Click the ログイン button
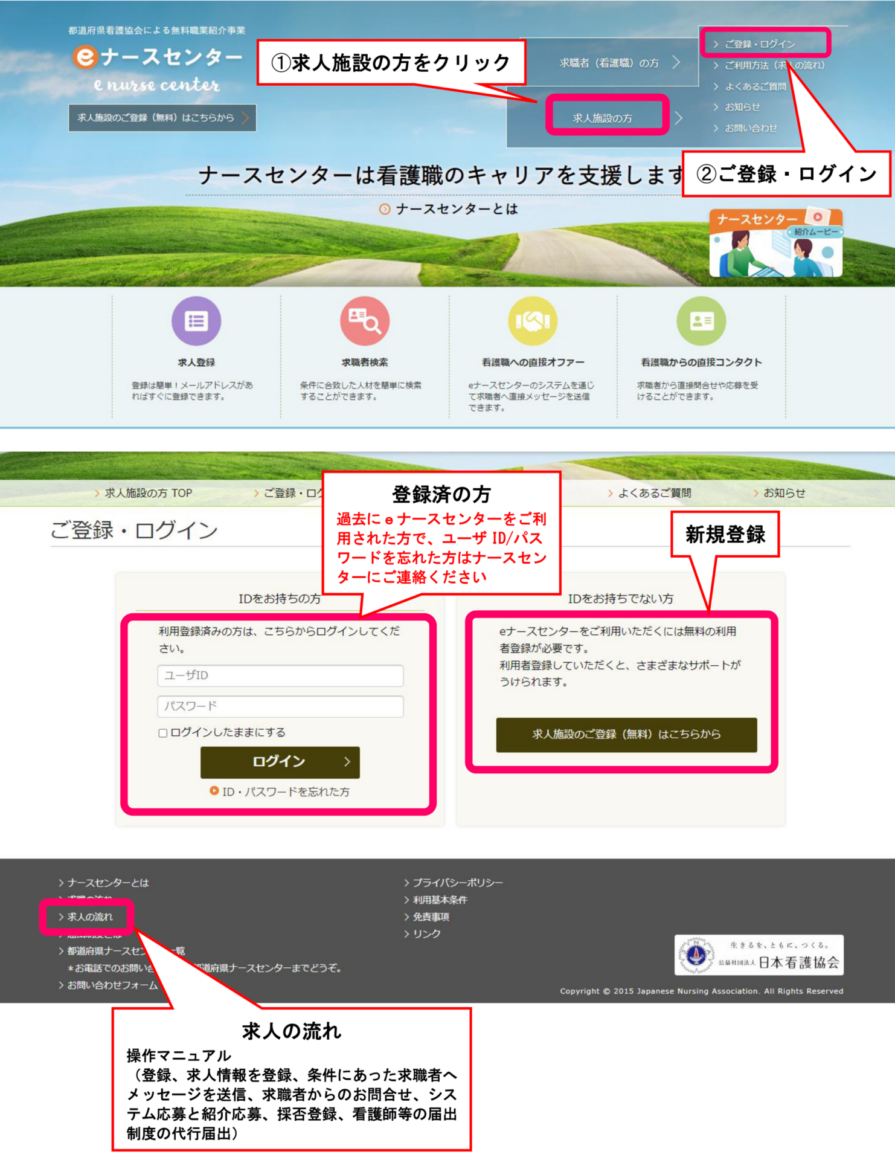The image size is (895, 1160). pos(280,762)
